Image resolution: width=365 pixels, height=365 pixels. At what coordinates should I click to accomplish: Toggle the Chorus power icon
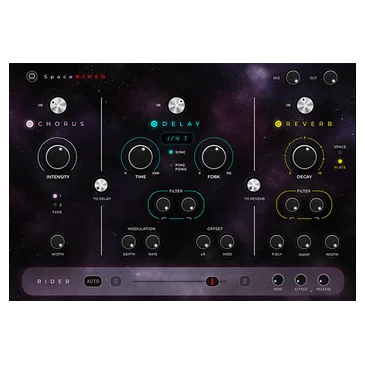30,124
